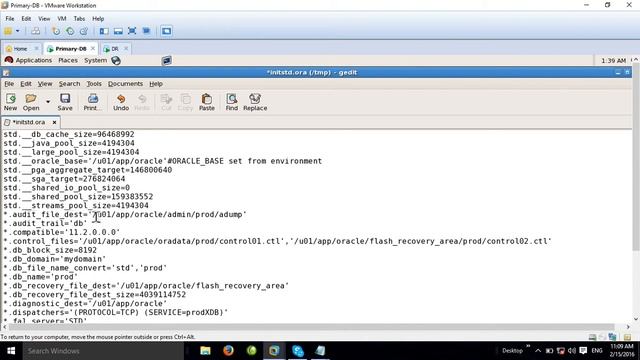Open VMware View menu

pyautogui.click(x=44, y=19)
